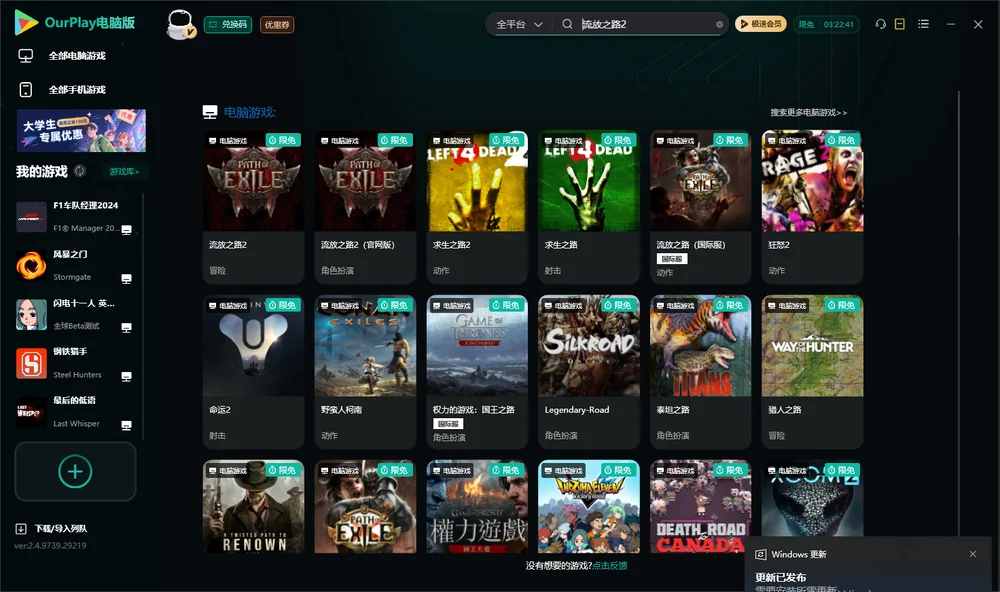Open the 游戏库> link
The image size is (1000, 592).
click(x=124, y=171)
